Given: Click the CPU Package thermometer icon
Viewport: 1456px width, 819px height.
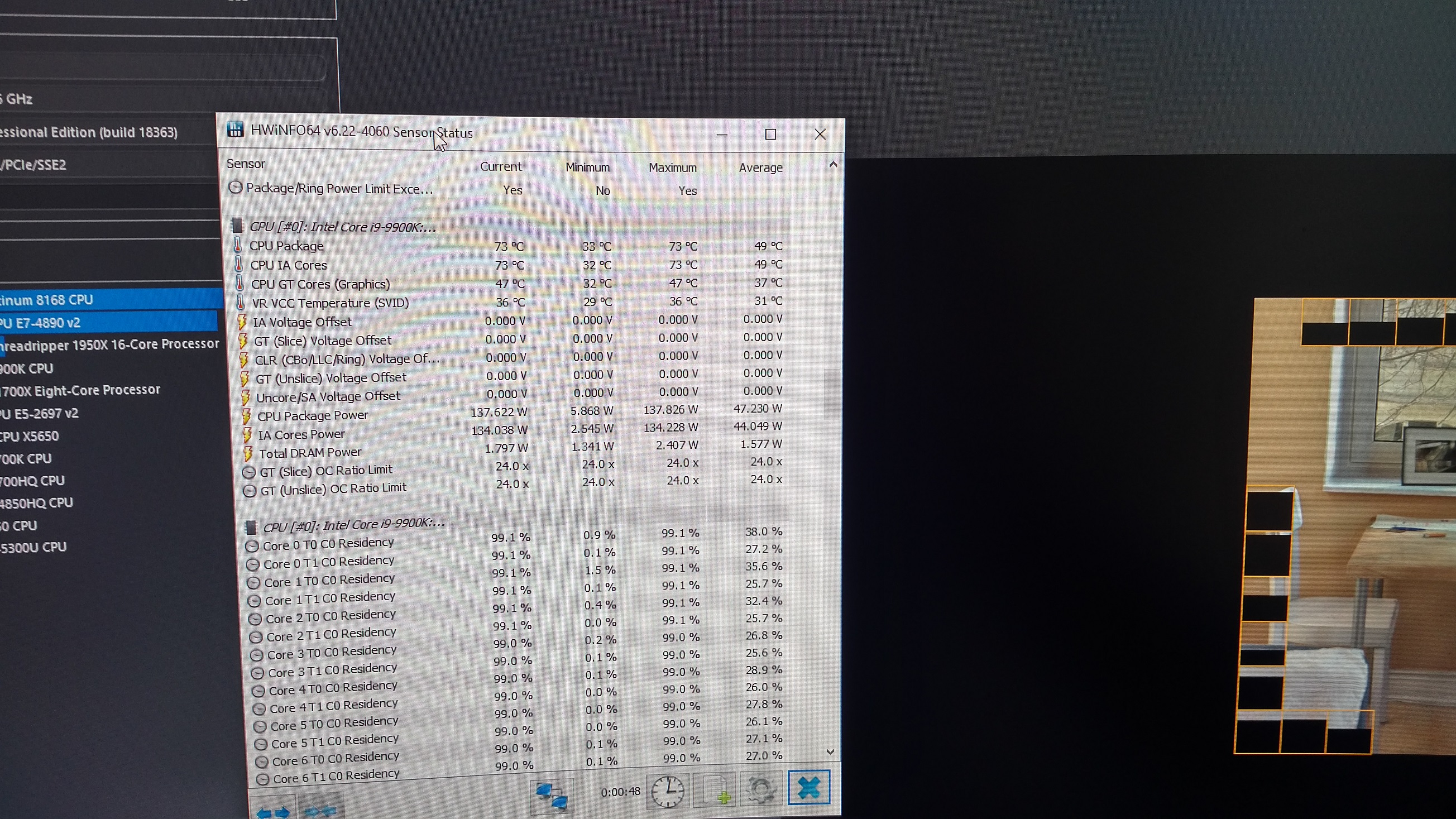Looking at the screenshot, I should click(x=238, y=246).
